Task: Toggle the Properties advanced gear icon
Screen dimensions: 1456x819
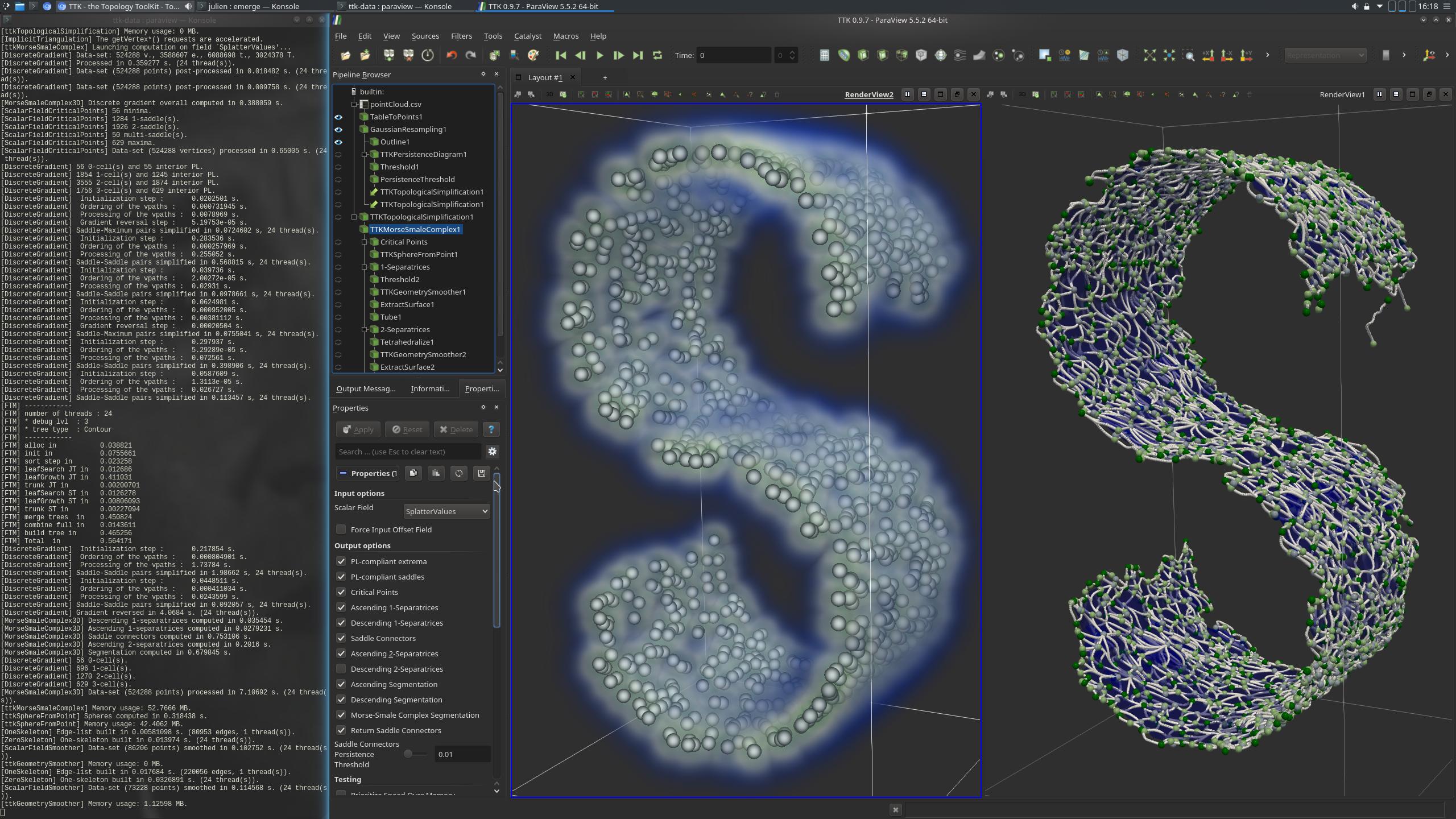Action: pyautogui.click(x=493, y=452)
